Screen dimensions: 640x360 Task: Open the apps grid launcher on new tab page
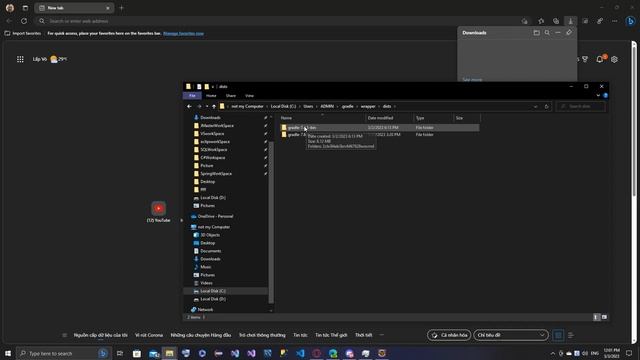[x=20, y=59]
